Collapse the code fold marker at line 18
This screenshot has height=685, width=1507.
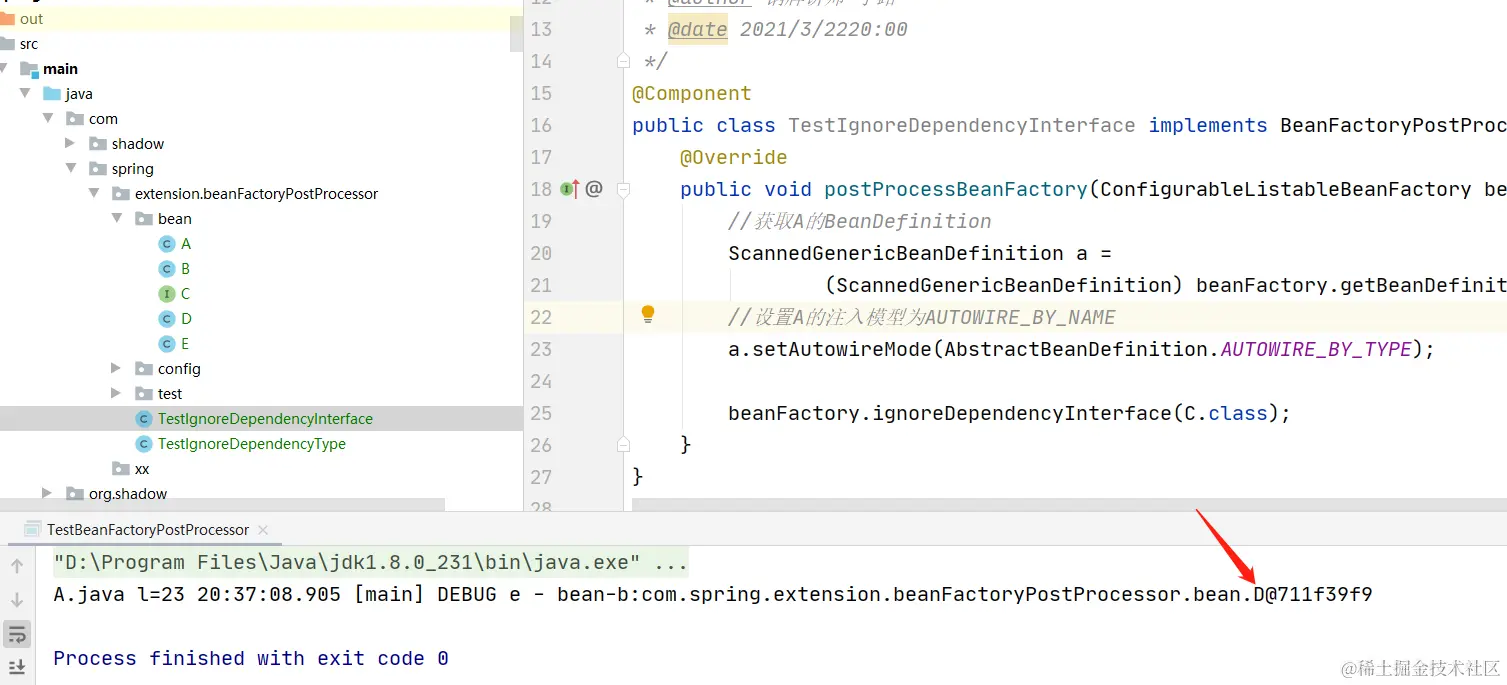pyautogui.click(x=622, y=188)
